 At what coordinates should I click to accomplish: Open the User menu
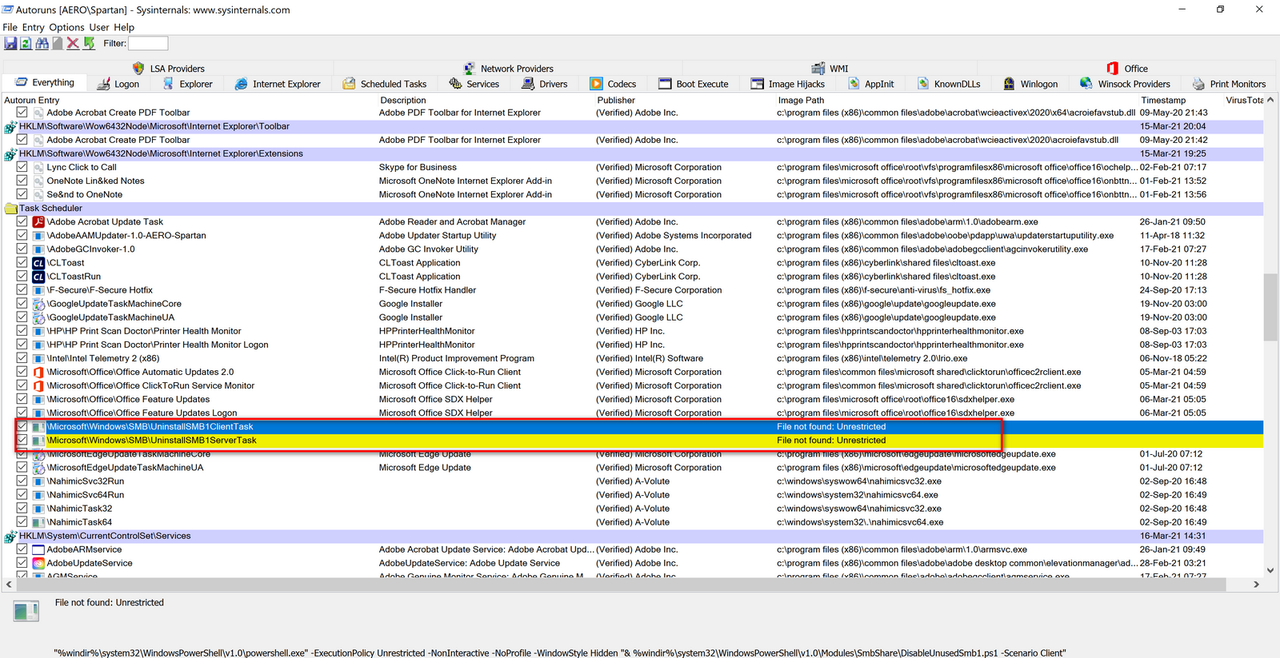click(99, 27)
